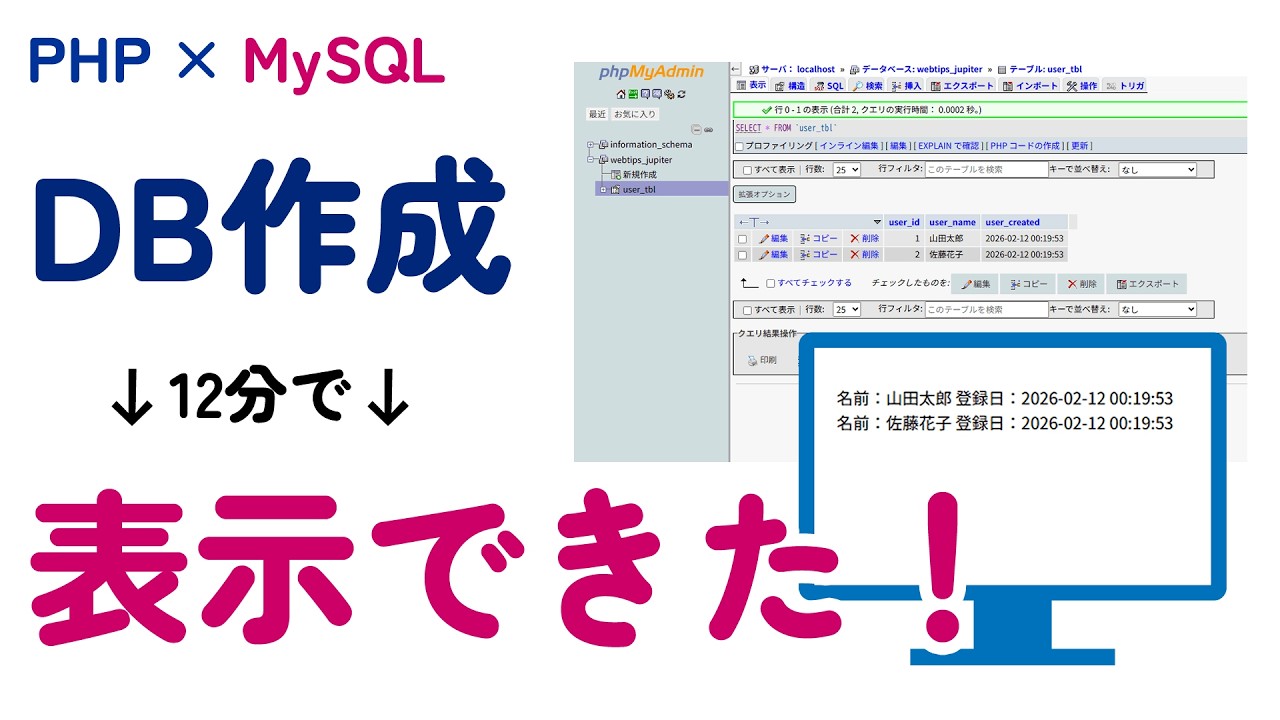
Task: Click the reload navigation panel icon
Action: 681,94
